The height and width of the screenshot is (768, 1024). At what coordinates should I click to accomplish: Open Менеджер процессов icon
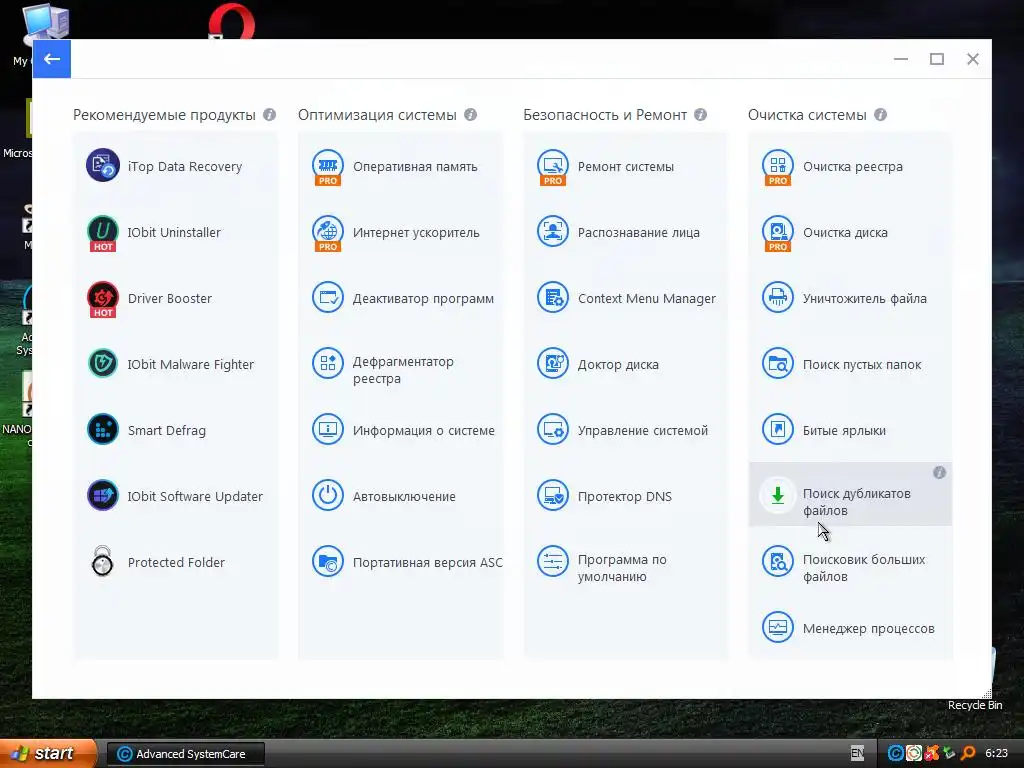pos(777,628)
